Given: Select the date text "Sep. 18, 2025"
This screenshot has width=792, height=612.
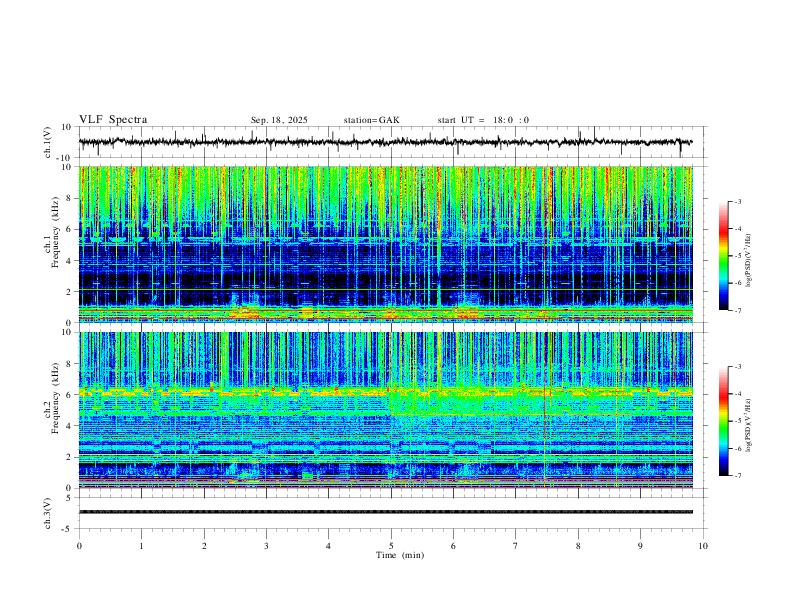Looking at the screenshot, I should (x=279, y=120).
